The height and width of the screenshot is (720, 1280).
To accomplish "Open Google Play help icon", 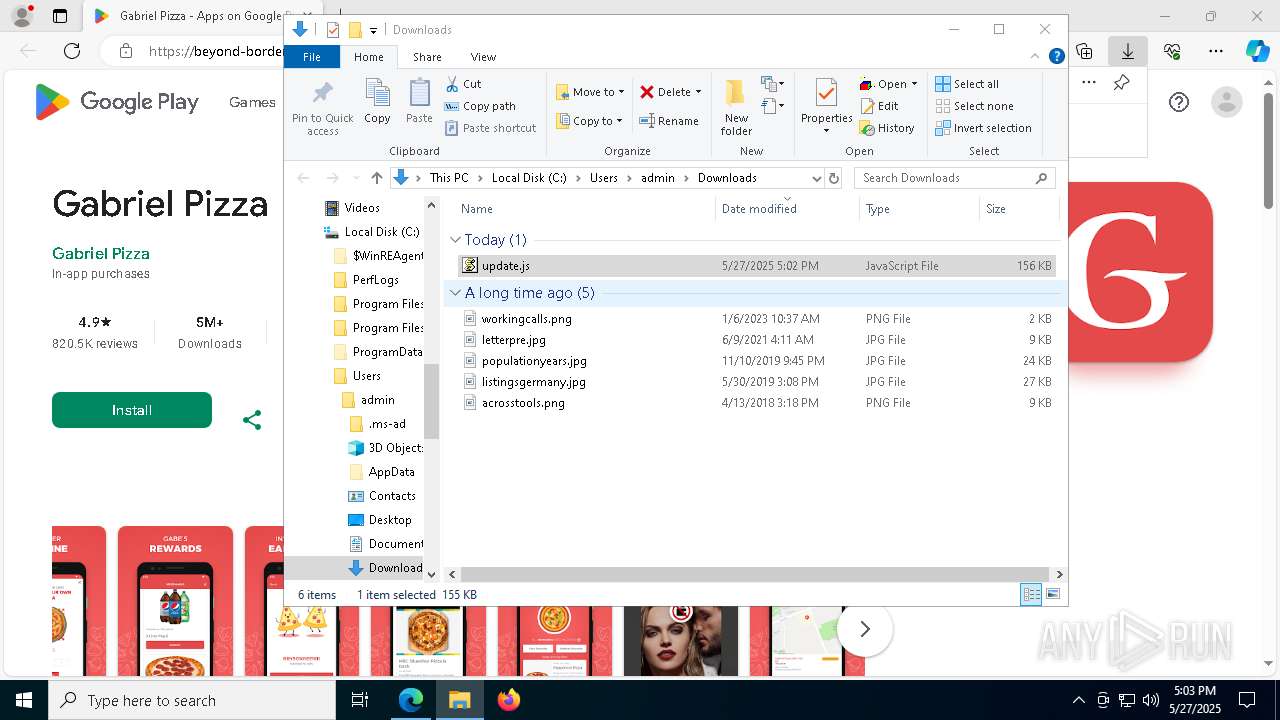I will click(1179, 102).
